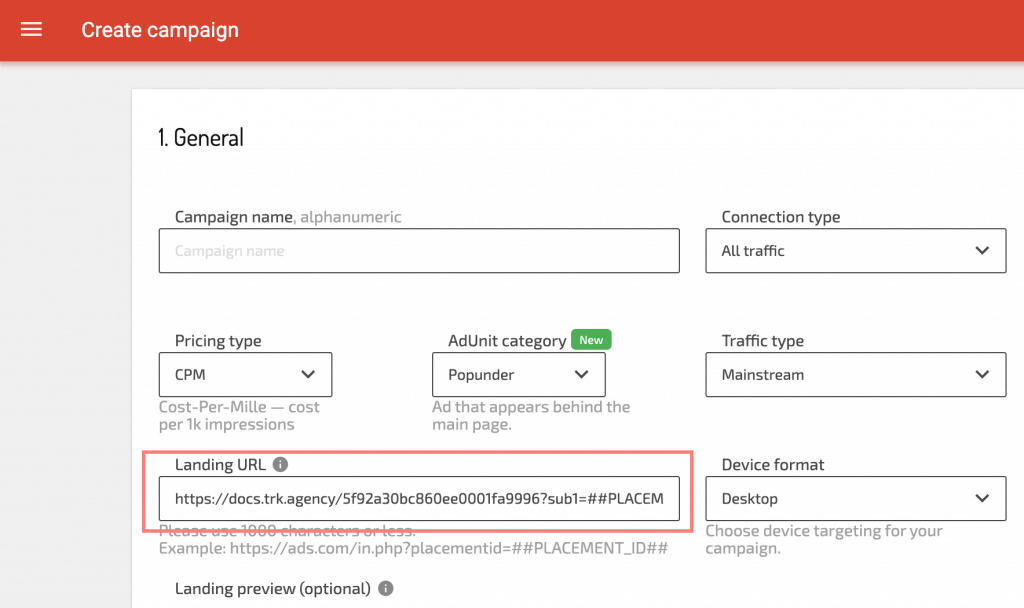The width and height of the screenshot is (1024, 608).
Task: Click the chevron on the Traffic type dropdown
Action: tap(985, 374)
